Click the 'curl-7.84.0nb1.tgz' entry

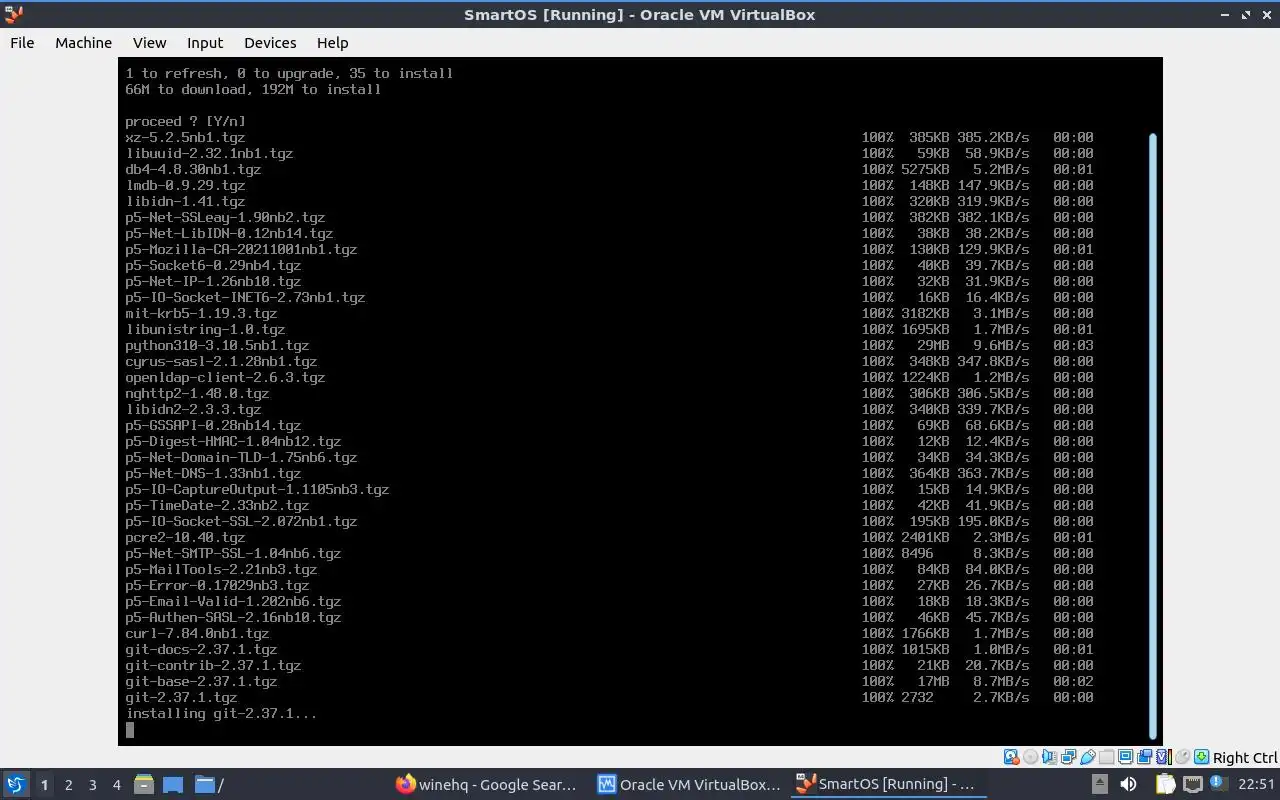[197, 633]
